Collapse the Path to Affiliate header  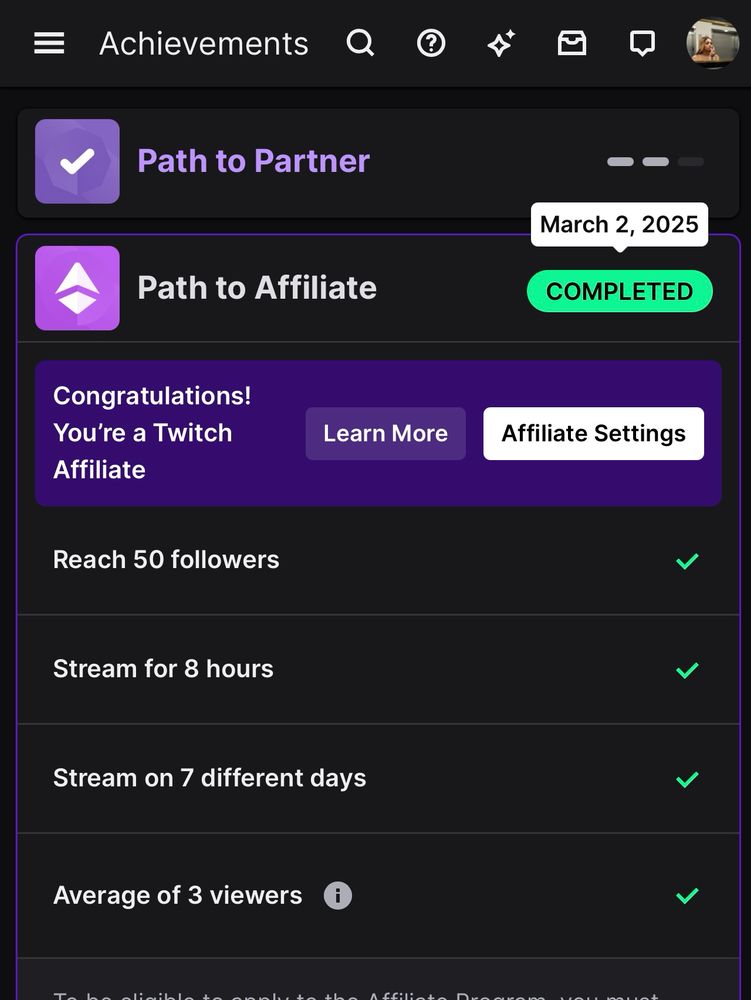click(x=378, y=289)
